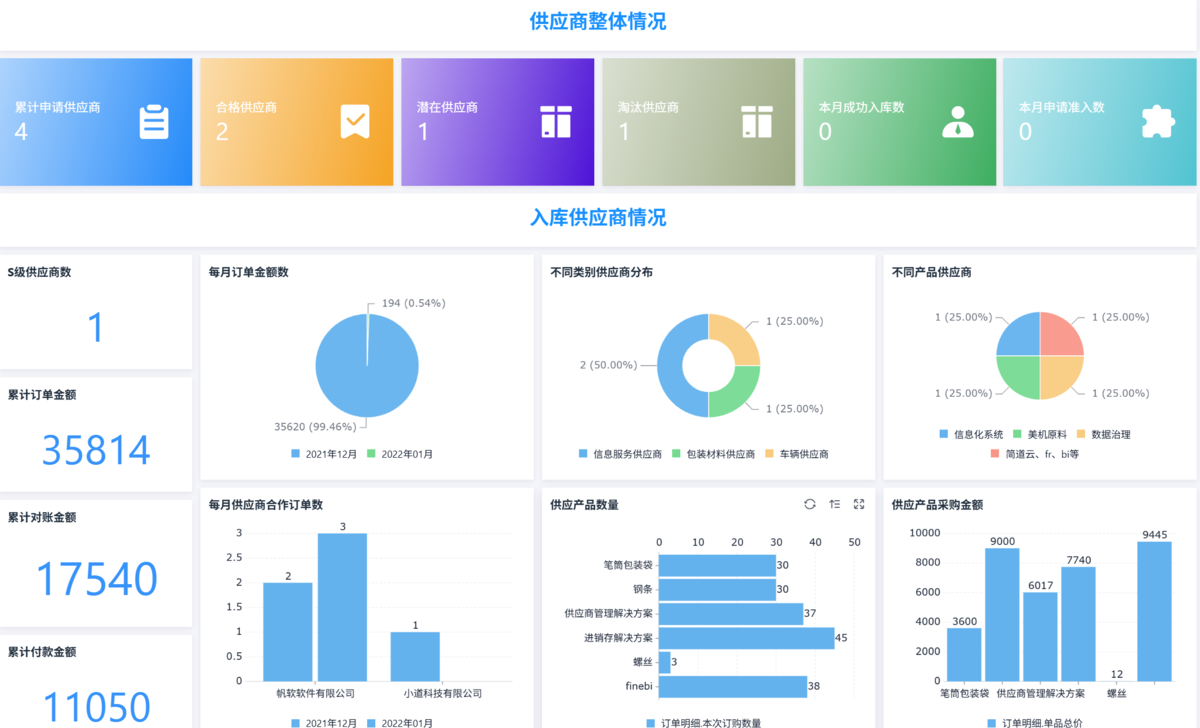Click the blue 50% segment of the supplier donut
This screenshot has width=1200, height=728.
pyautogui.click(x=670, y=365)
